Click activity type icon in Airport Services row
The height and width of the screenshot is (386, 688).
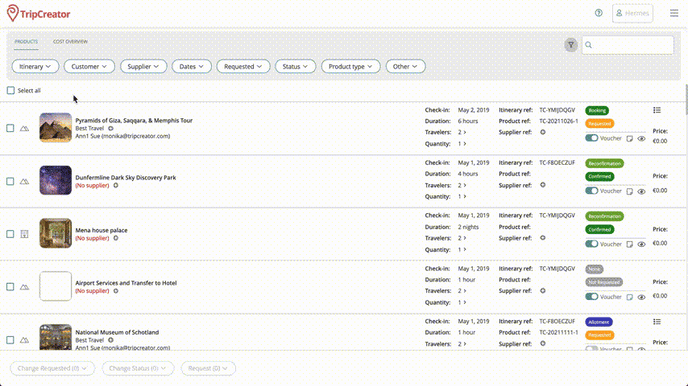[25, 287]
